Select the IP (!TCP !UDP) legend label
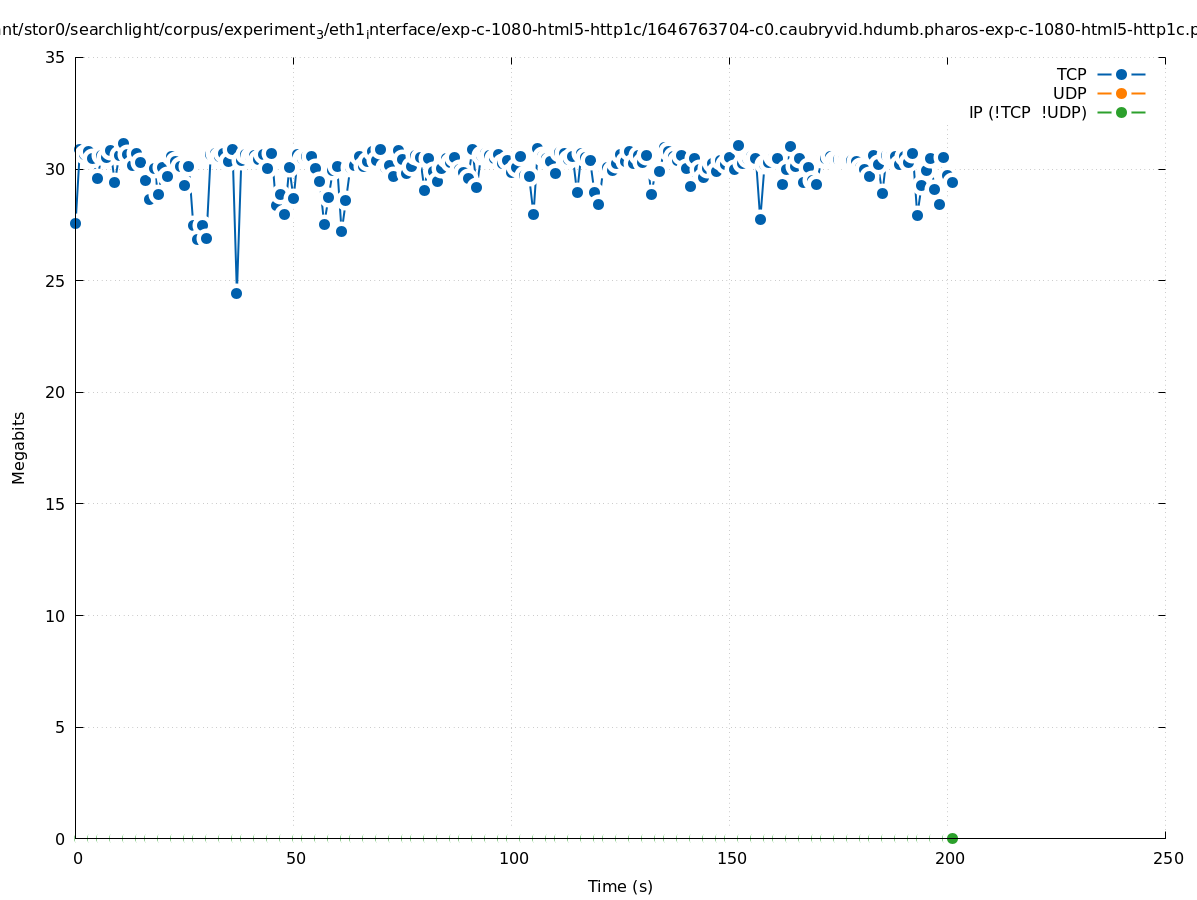 pos(1027,112)
